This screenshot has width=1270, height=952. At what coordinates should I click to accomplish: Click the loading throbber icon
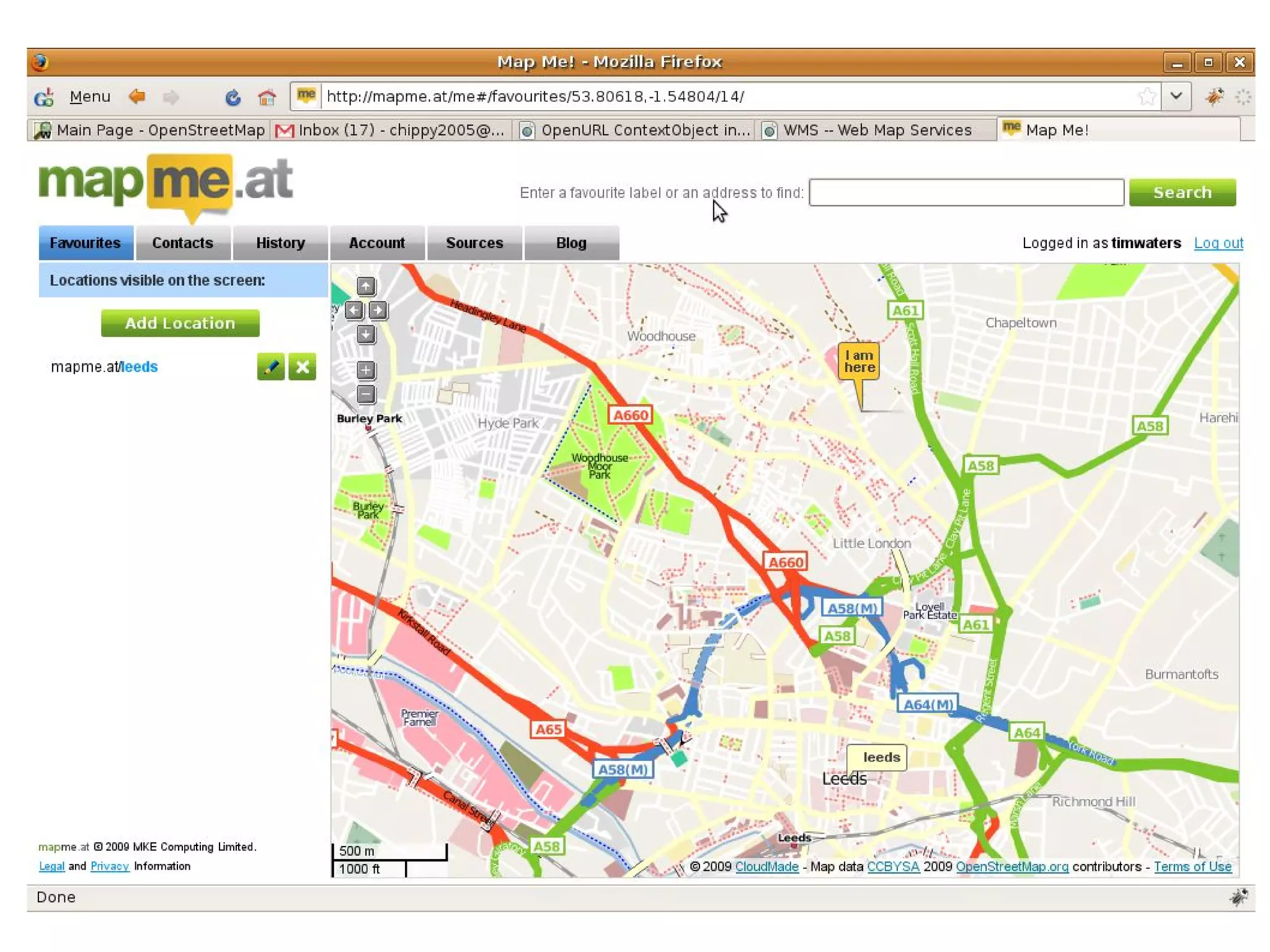1242,97
